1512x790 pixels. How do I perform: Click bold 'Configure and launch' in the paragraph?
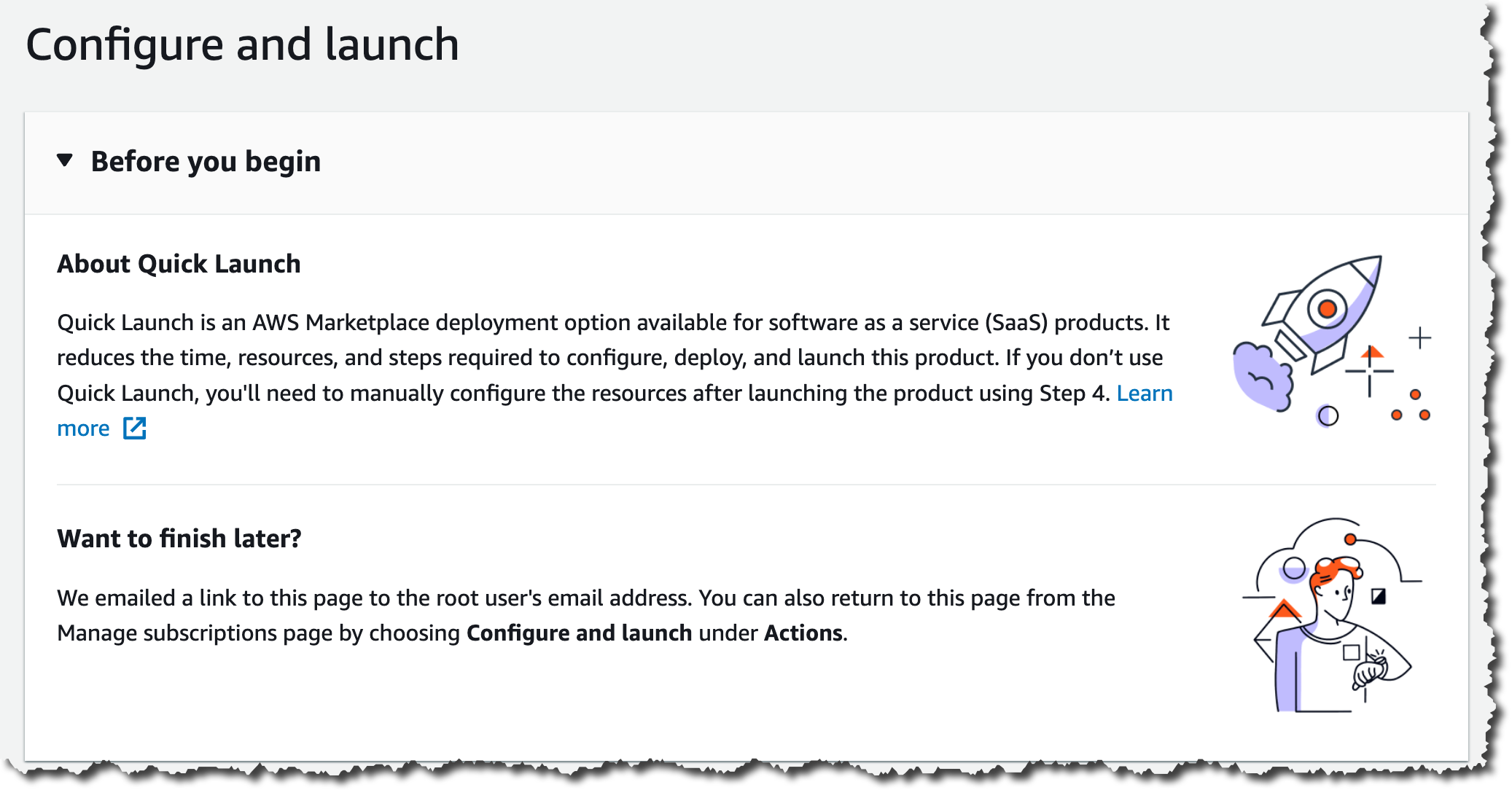[579, 633]
